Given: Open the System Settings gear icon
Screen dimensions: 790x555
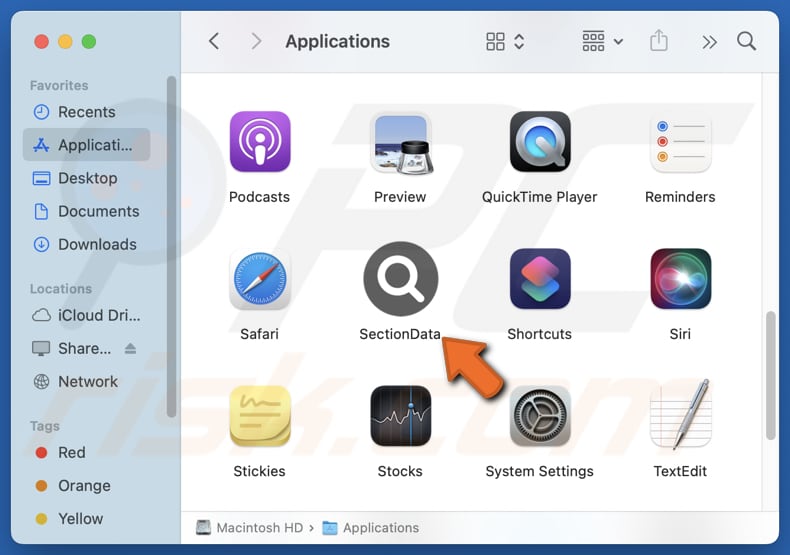Looking at the screenshot, I should pyautogui.click(x=540, y=416).
